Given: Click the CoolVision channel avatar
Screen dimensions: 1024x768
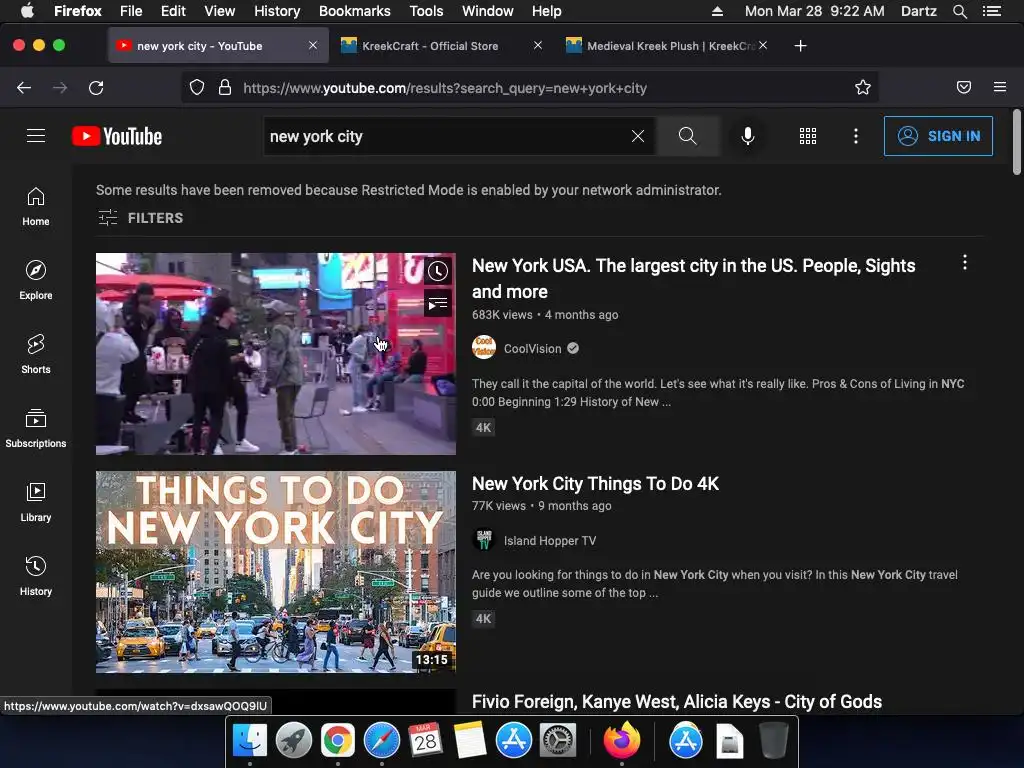Looking at the screenshot, I should (484, 348).
